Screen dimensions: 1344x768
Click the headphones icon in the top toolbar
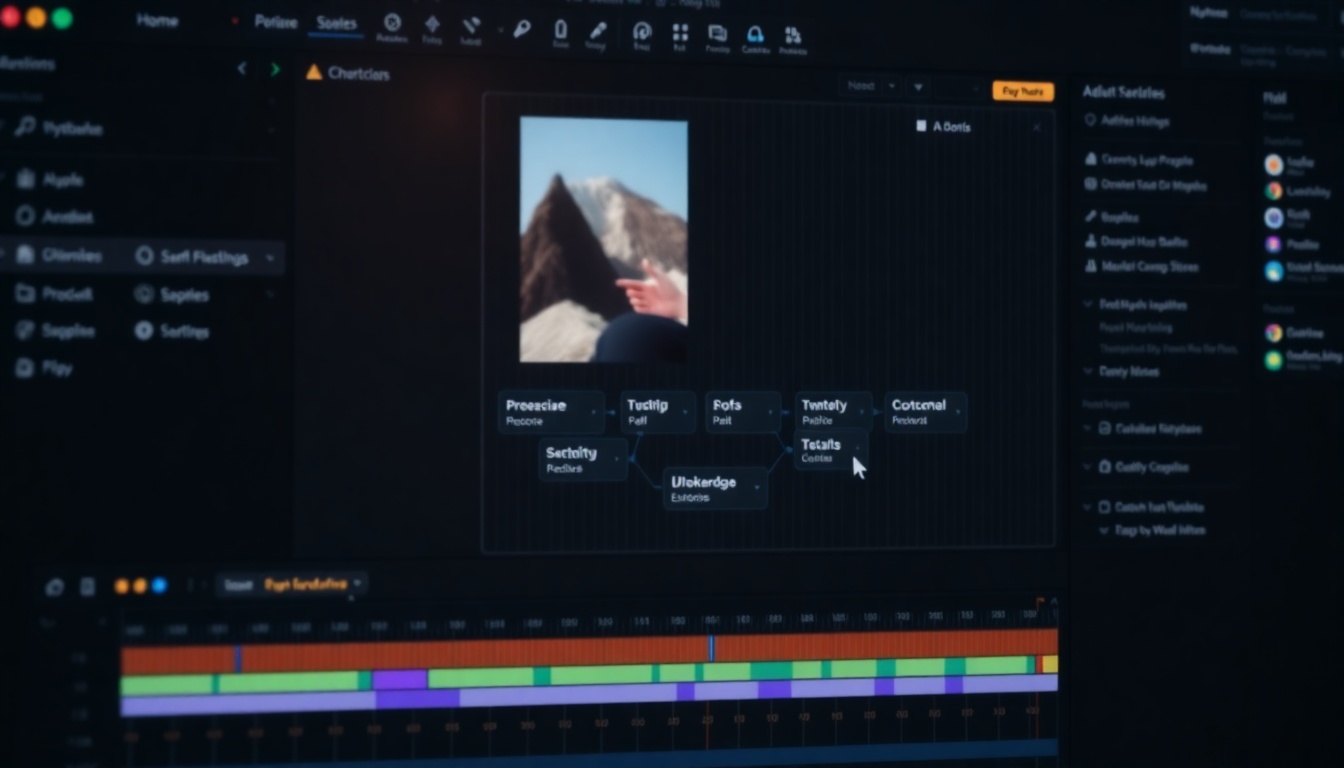coord(755,35)
